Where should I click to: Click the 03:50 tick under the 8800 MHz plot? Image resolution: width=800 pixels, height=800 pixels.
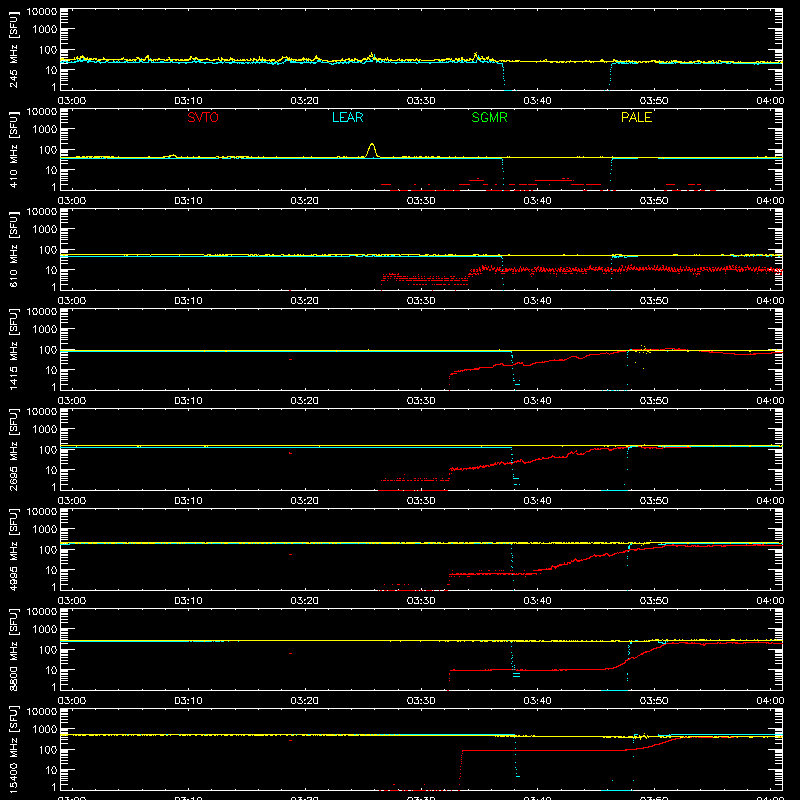click(x=654, y=701)
